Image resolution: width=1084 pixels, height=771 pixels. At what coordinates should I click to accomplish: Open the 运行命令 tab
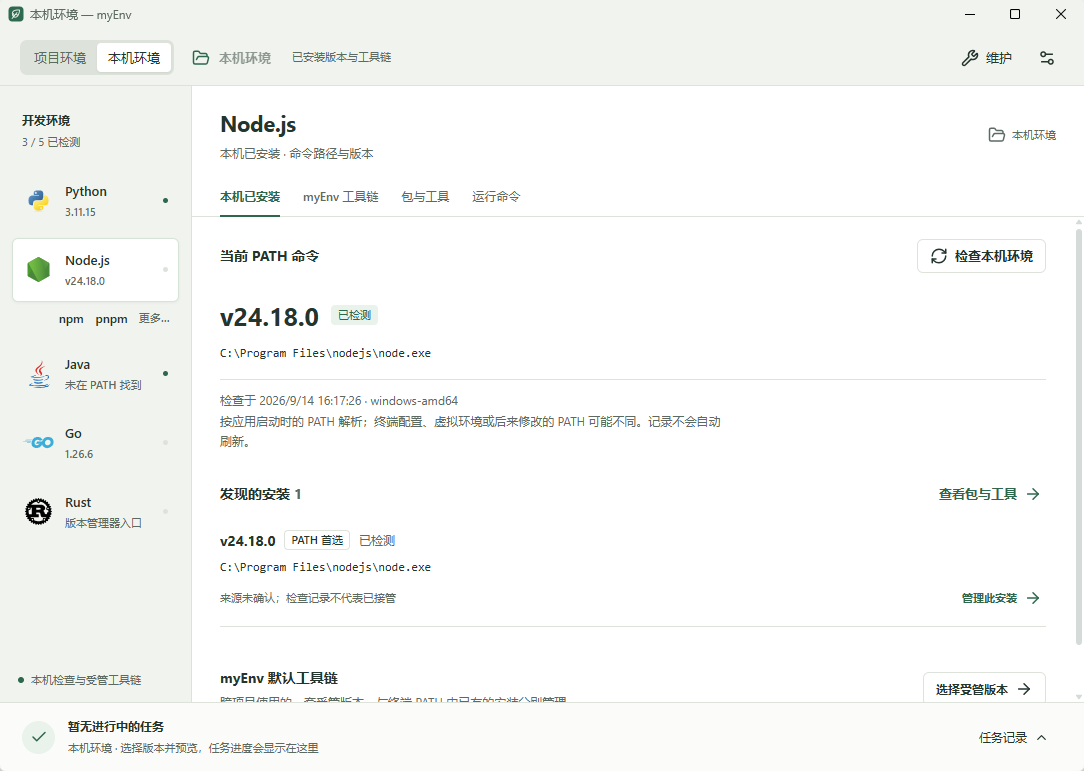(x=496, y=197)
